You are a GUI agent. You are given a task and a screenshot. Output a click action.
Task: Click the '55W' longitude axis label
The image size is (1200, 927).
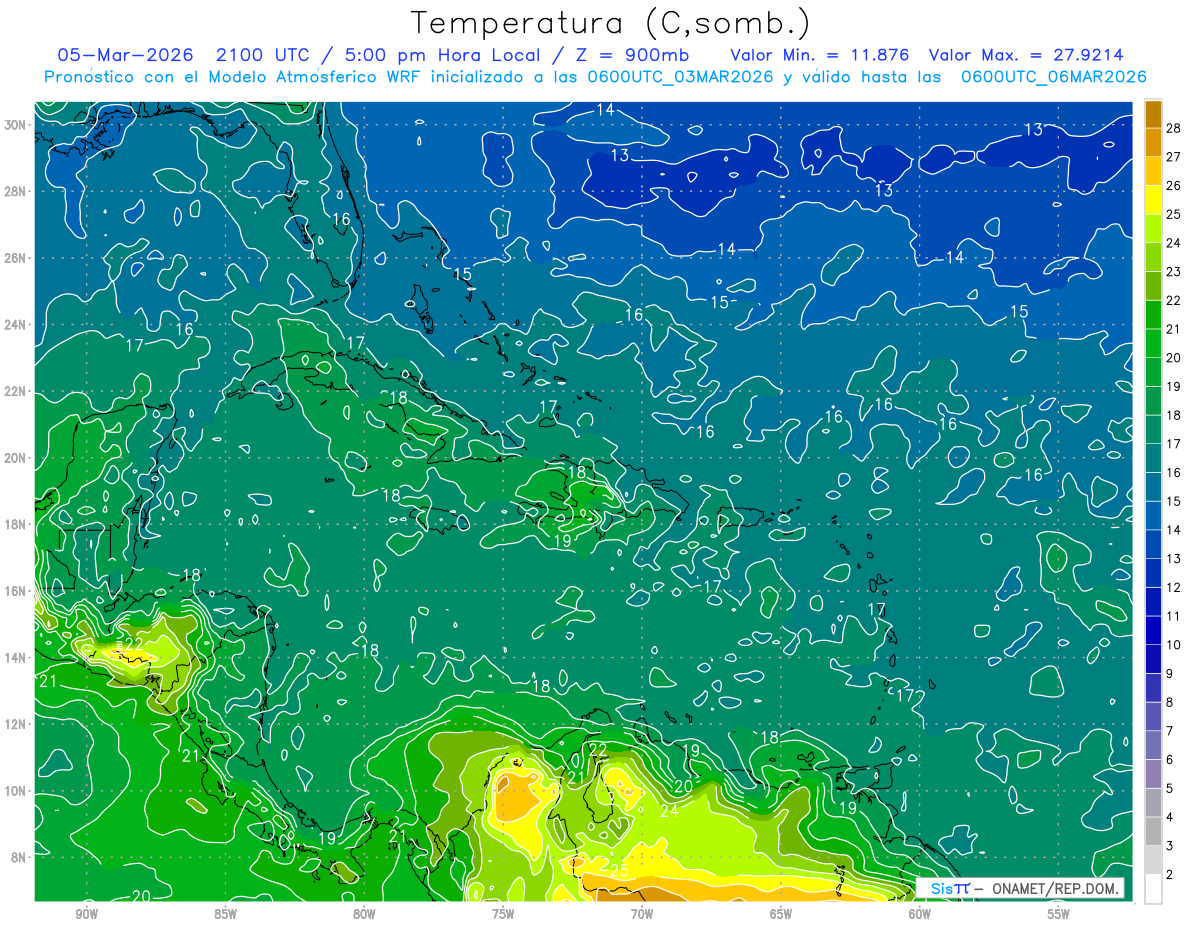[x=1059, y=914]
